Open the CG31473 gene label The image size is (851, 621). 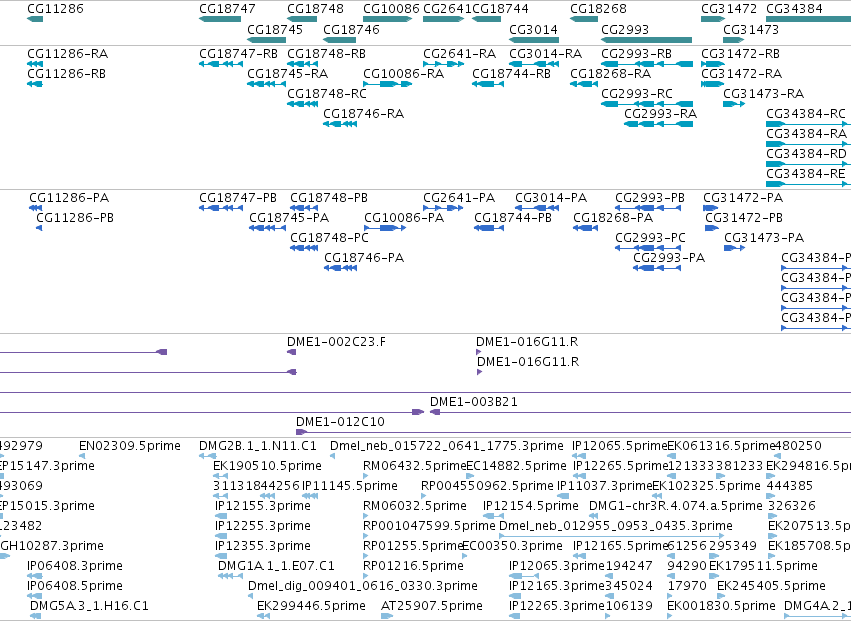coord(751,29)
